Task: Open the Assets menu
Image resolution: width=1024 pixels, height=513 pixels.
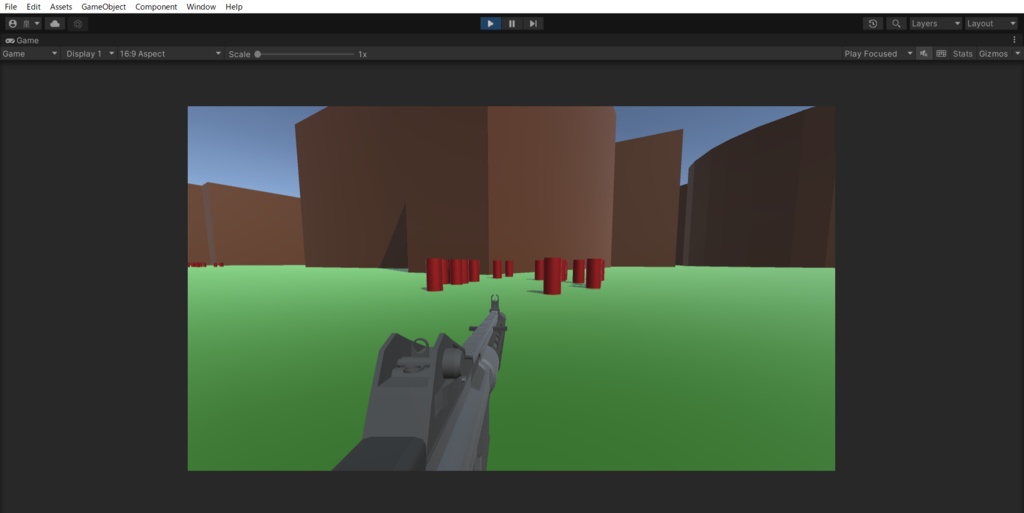Action: click(x=61, y=7)
